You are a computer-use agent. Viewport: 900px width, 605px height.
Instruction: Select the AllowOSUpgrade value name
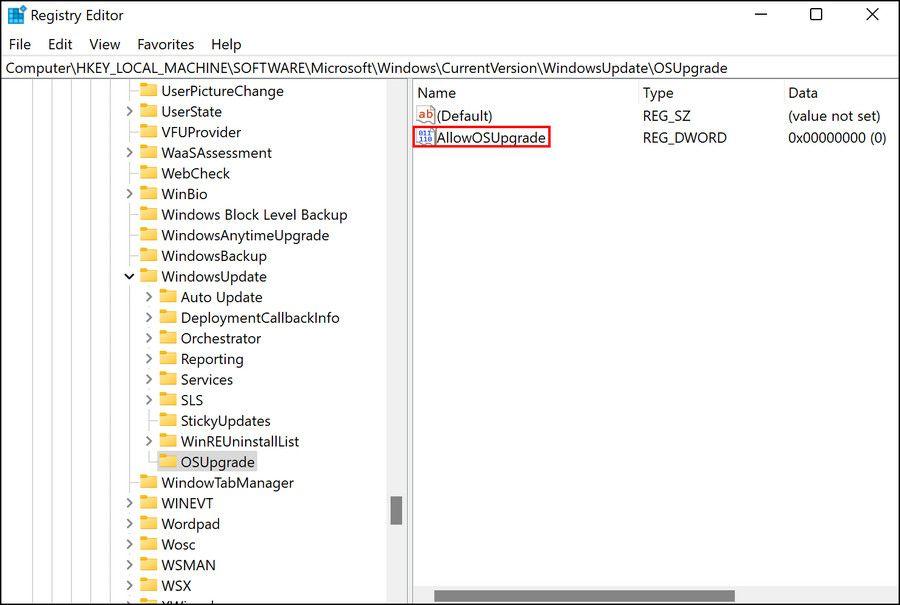point(491,138)
